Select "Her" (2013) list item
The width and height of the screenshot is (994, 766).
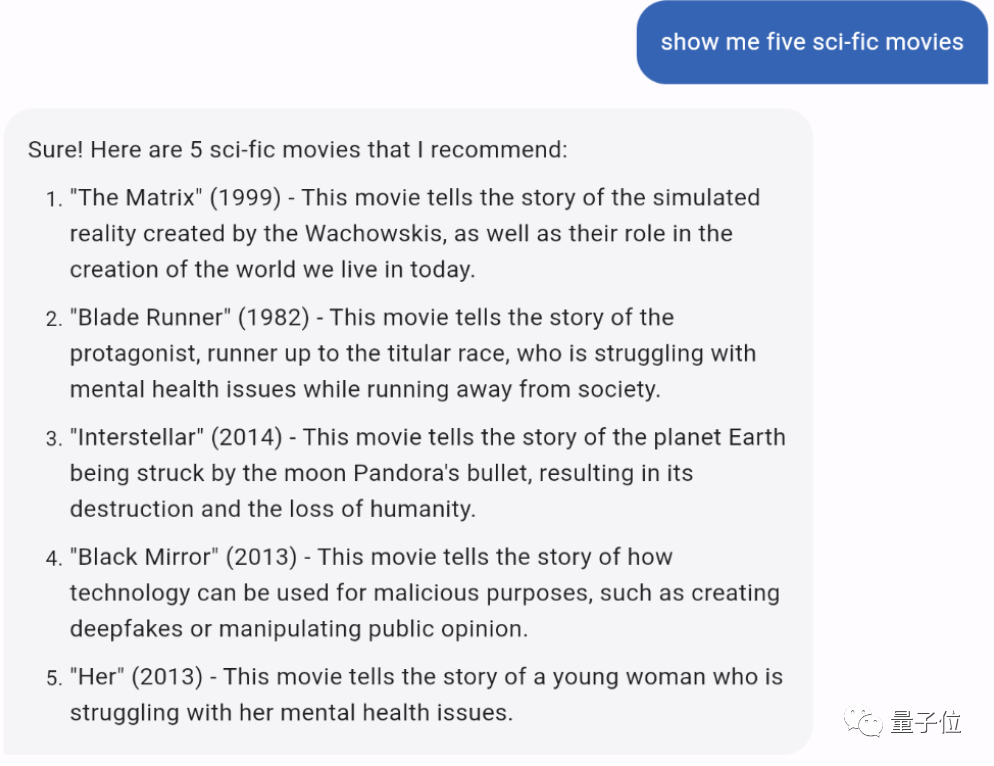coord(415,695)
